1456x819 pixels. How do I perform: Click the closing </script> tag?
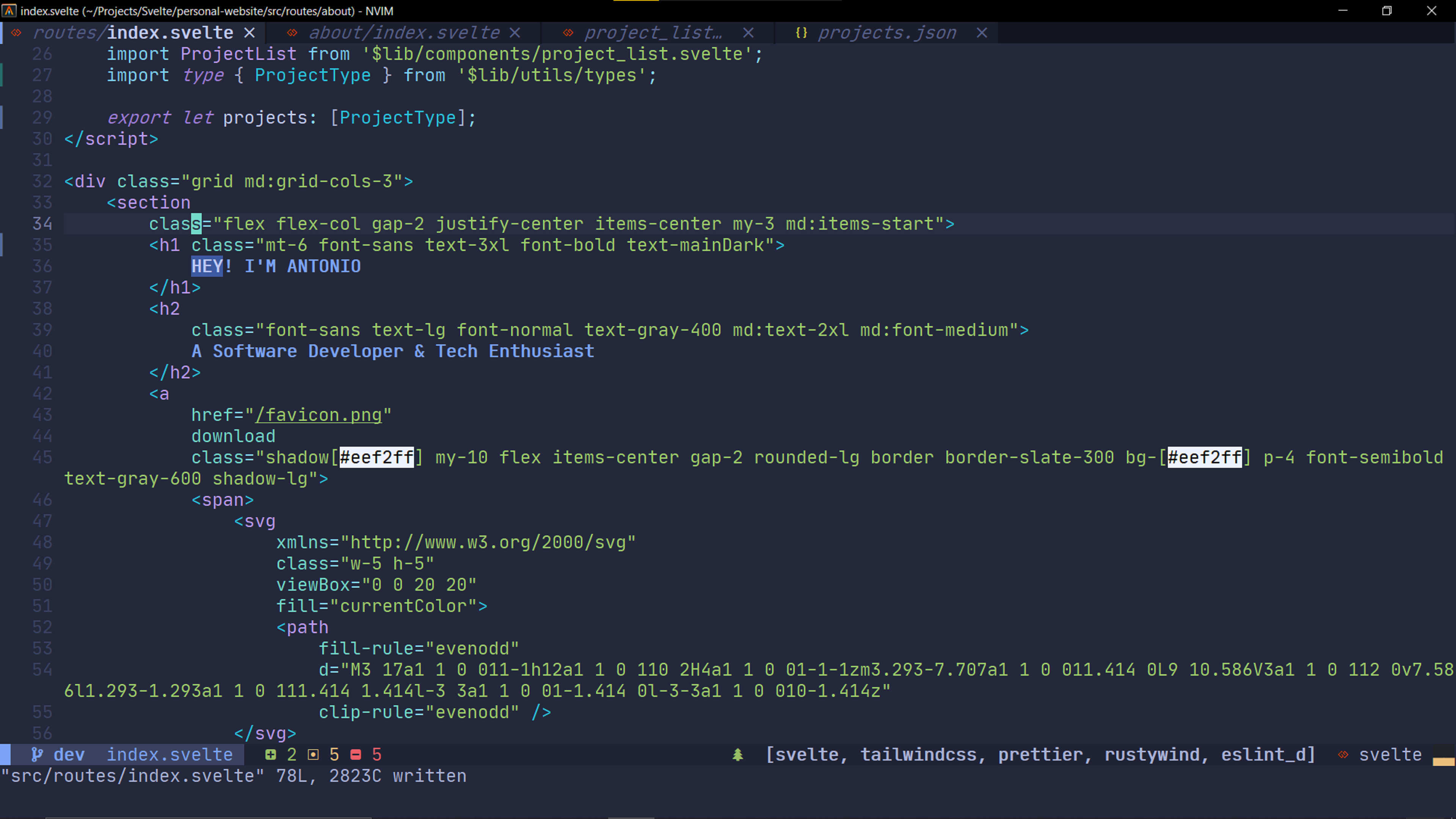pos(111,139)
